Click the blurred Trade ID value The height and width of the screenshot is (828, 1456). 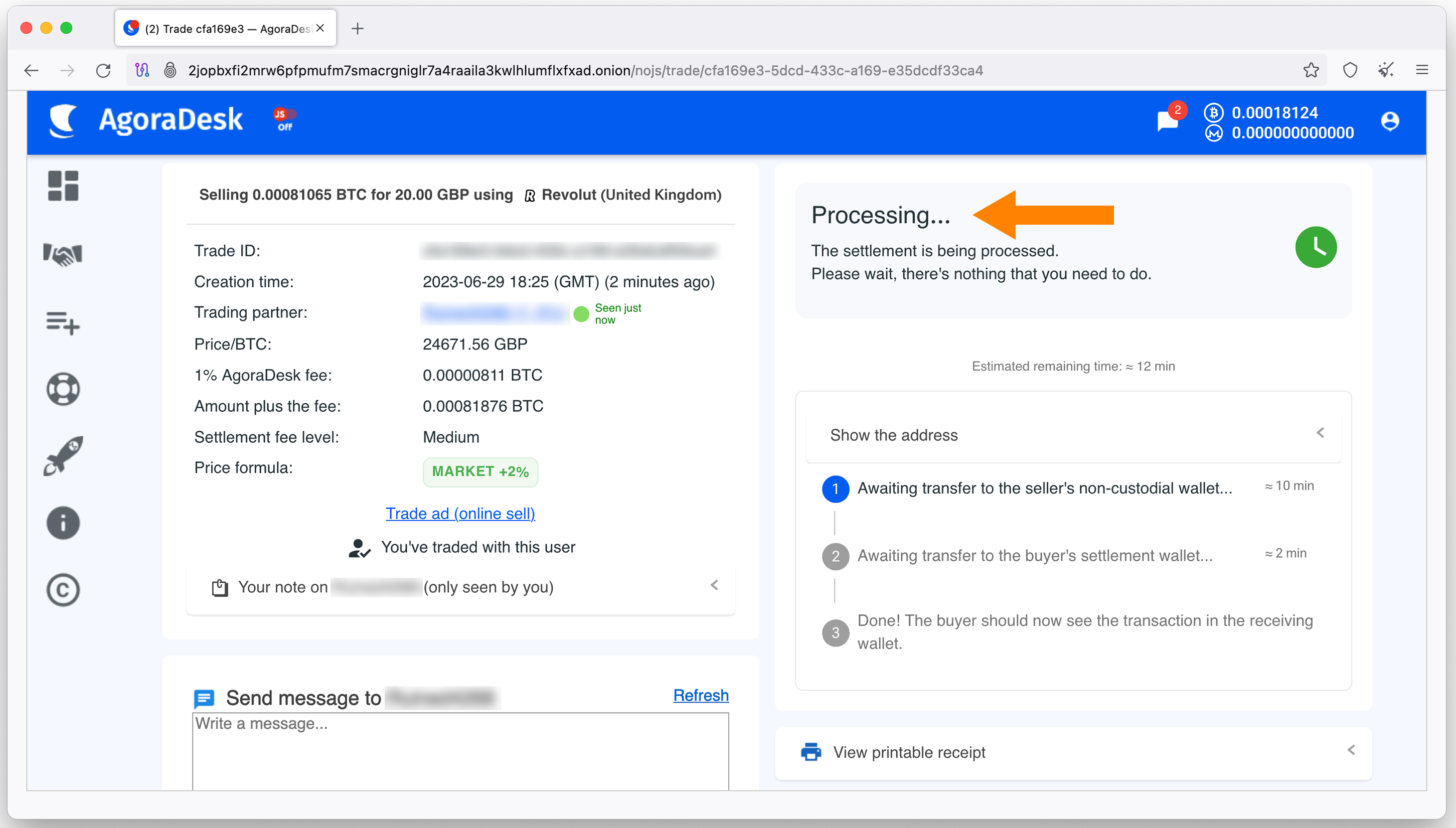pyautogui.click(x=569, y=251)
